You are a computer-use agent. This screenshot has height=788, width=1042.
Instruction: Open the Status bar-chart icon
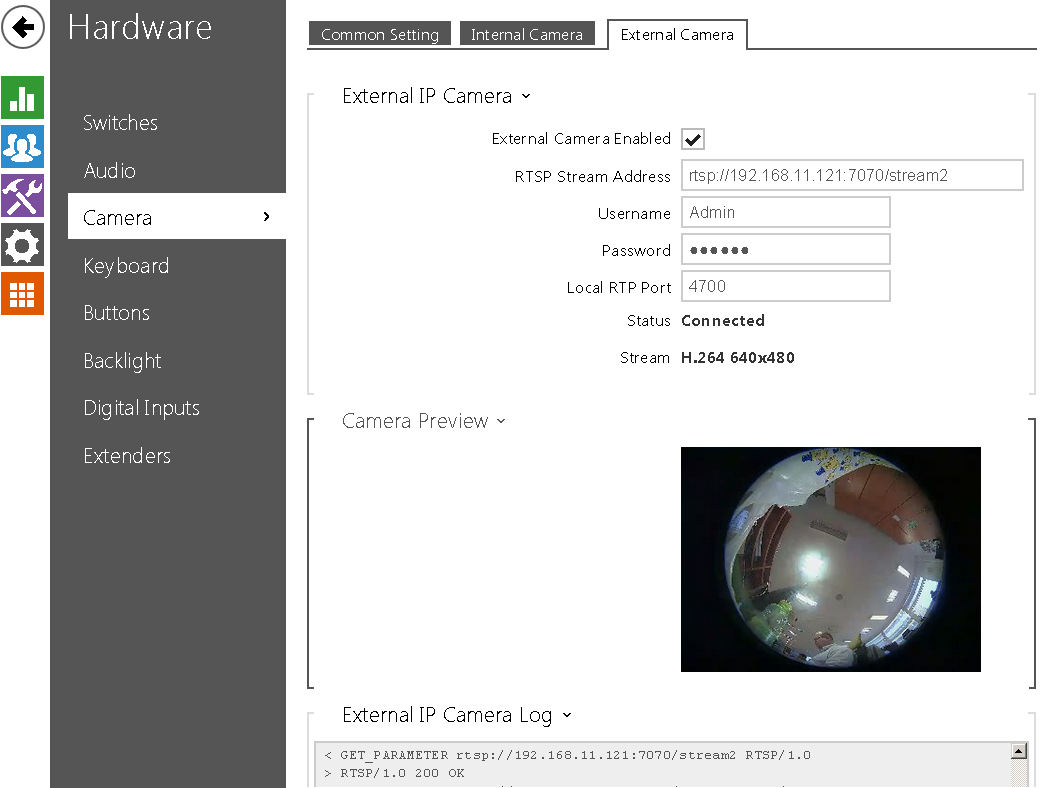pos(22,98)
